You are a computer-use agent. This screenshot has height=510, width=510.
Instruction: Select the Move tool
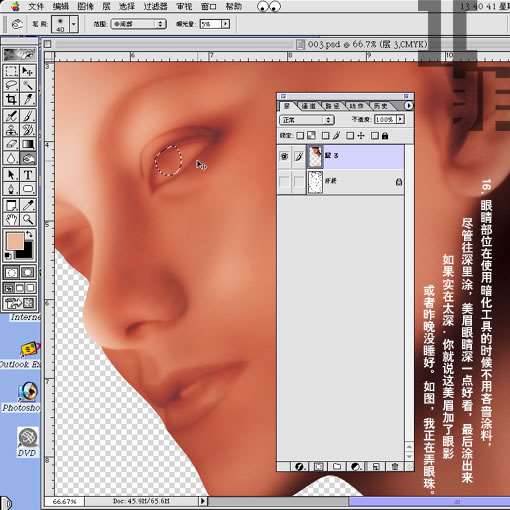click(x=28, y=71)
